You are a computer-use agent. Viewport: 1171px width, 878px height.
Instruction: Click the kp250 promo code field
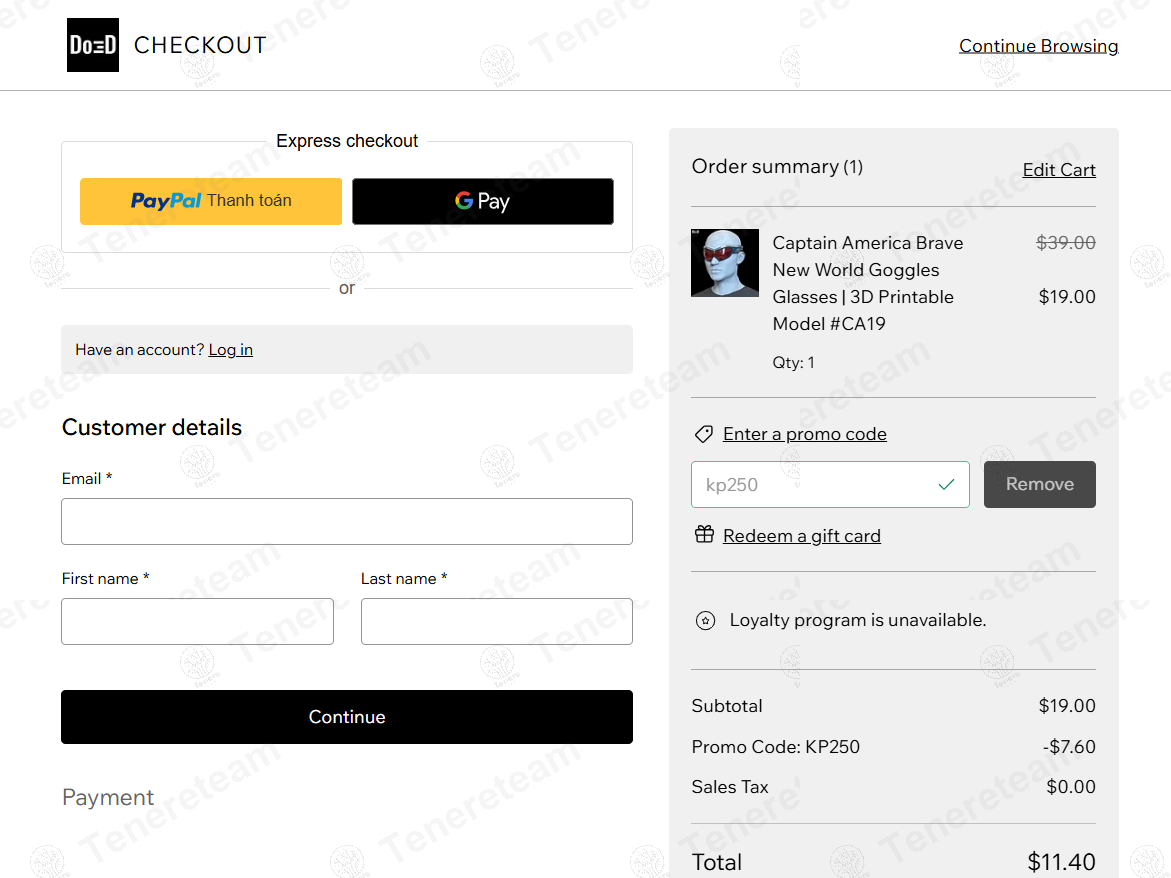(x=830, y=484)
